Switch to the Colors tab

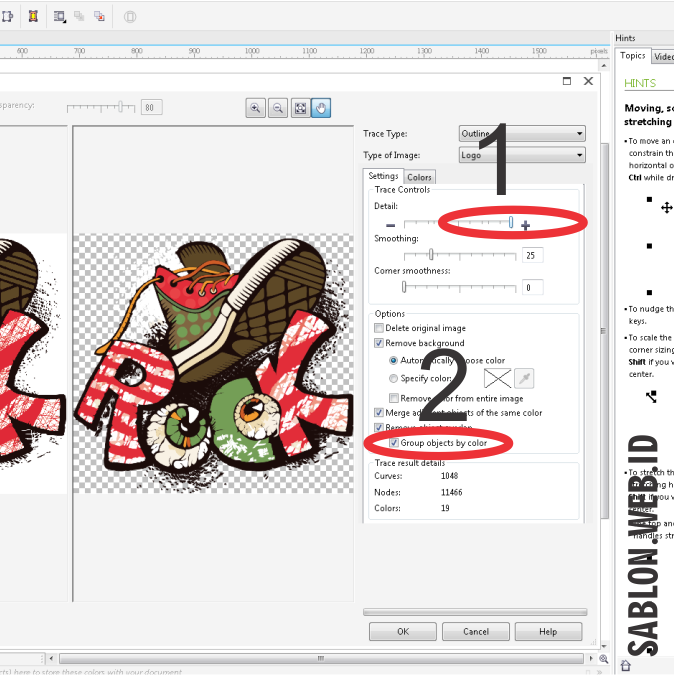(x=419, y=177)
